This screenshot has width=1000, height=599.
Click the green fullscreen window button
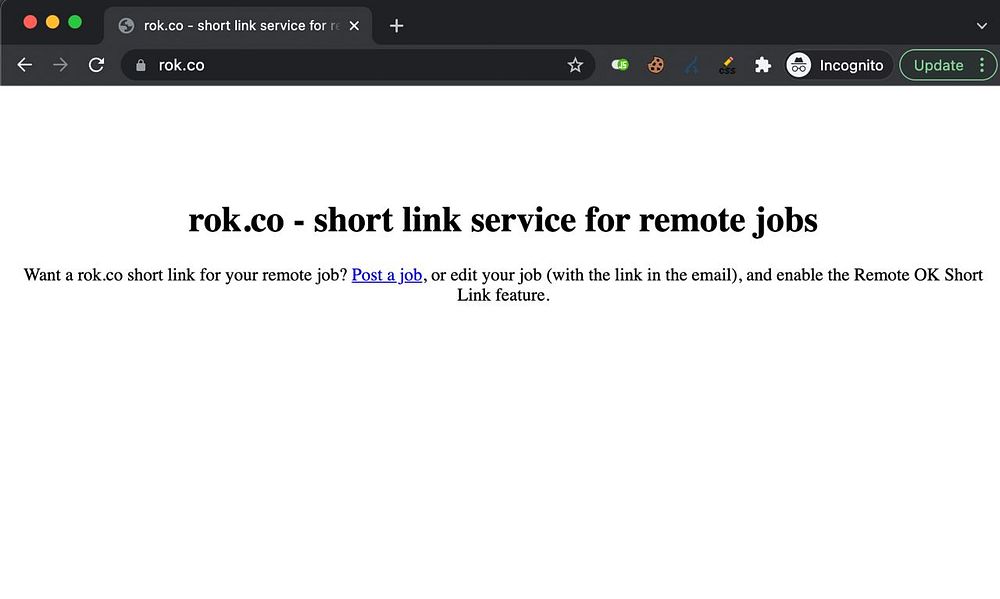tap(75, 22)
